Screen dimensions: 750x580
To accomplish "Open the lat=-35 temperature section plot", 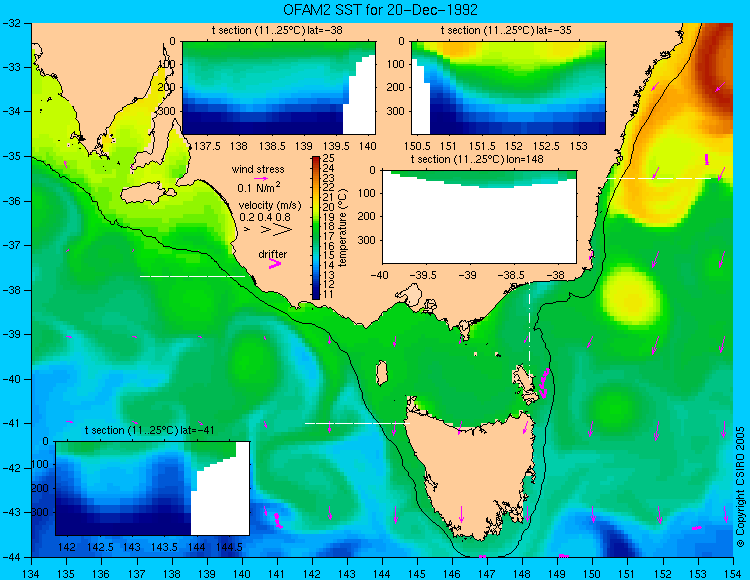I will (508, 88).
